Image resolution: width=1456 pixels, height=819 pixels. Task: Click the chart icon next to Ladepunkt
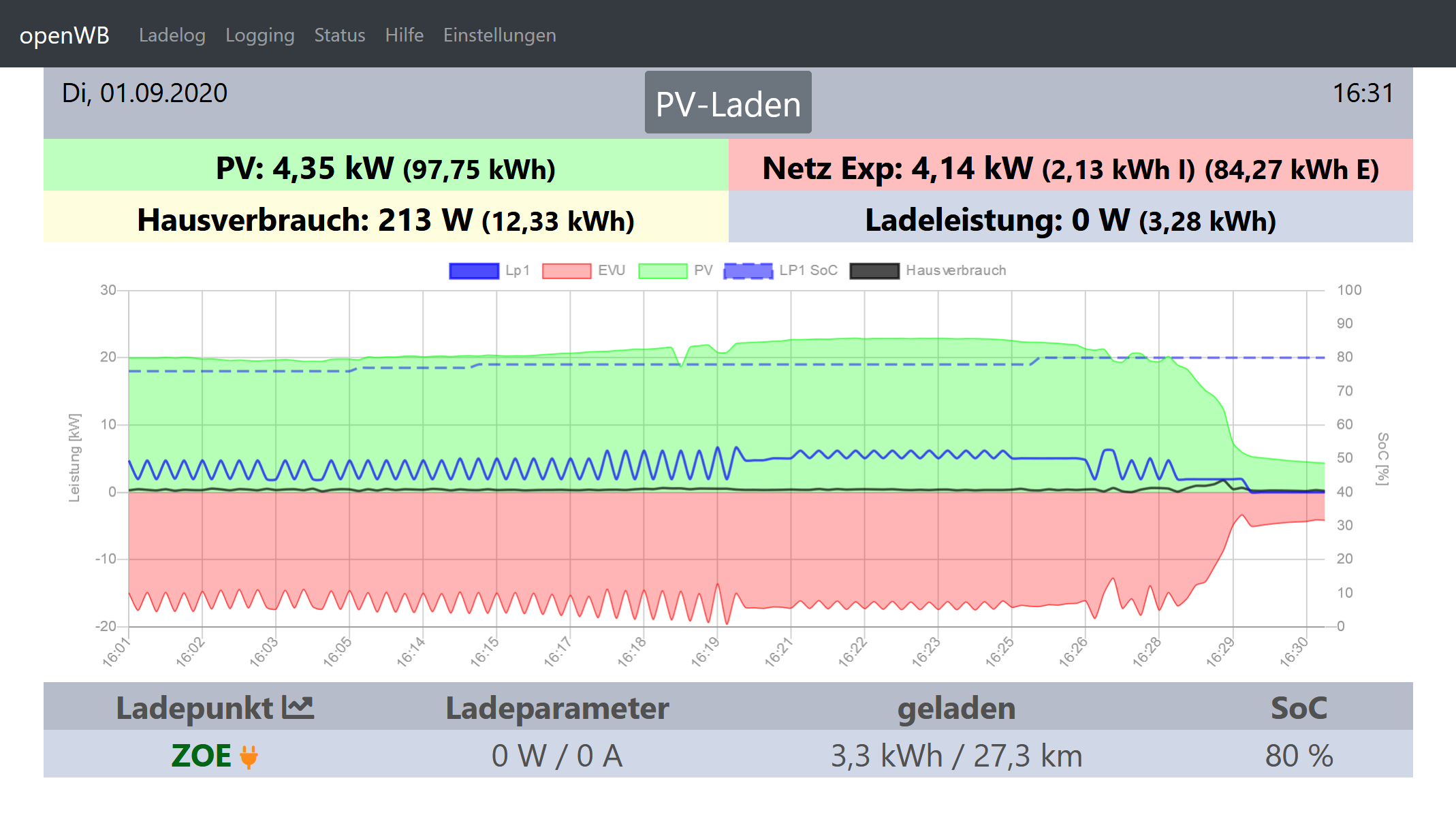(x=298, y=708)
